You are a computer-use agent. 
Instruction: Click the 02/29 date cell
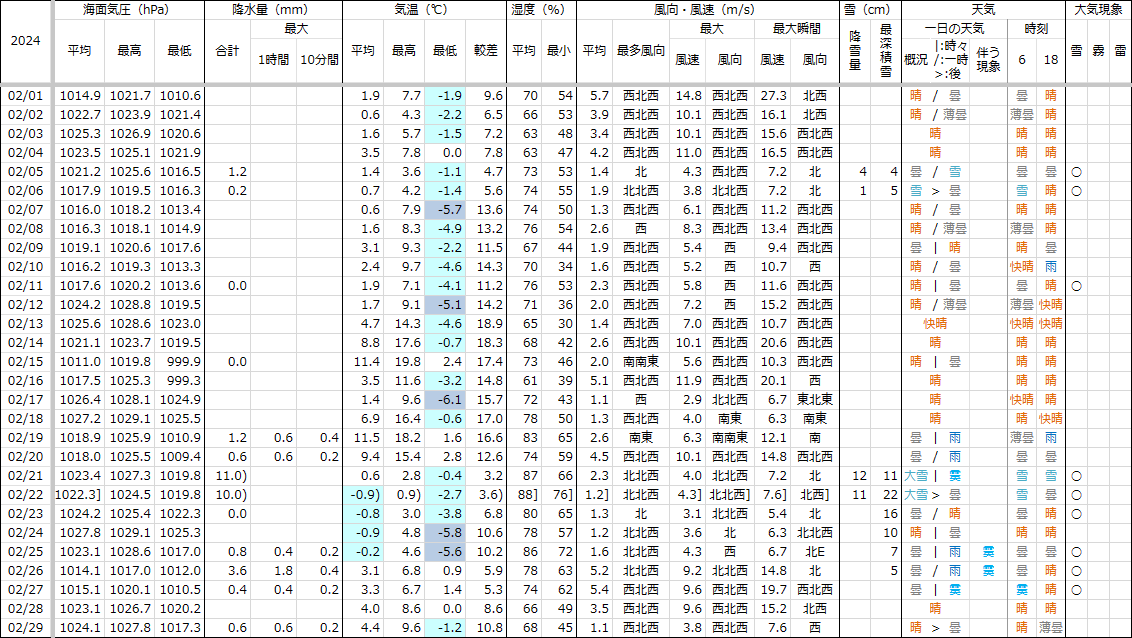pyautogui.click(x=26, y=628)
